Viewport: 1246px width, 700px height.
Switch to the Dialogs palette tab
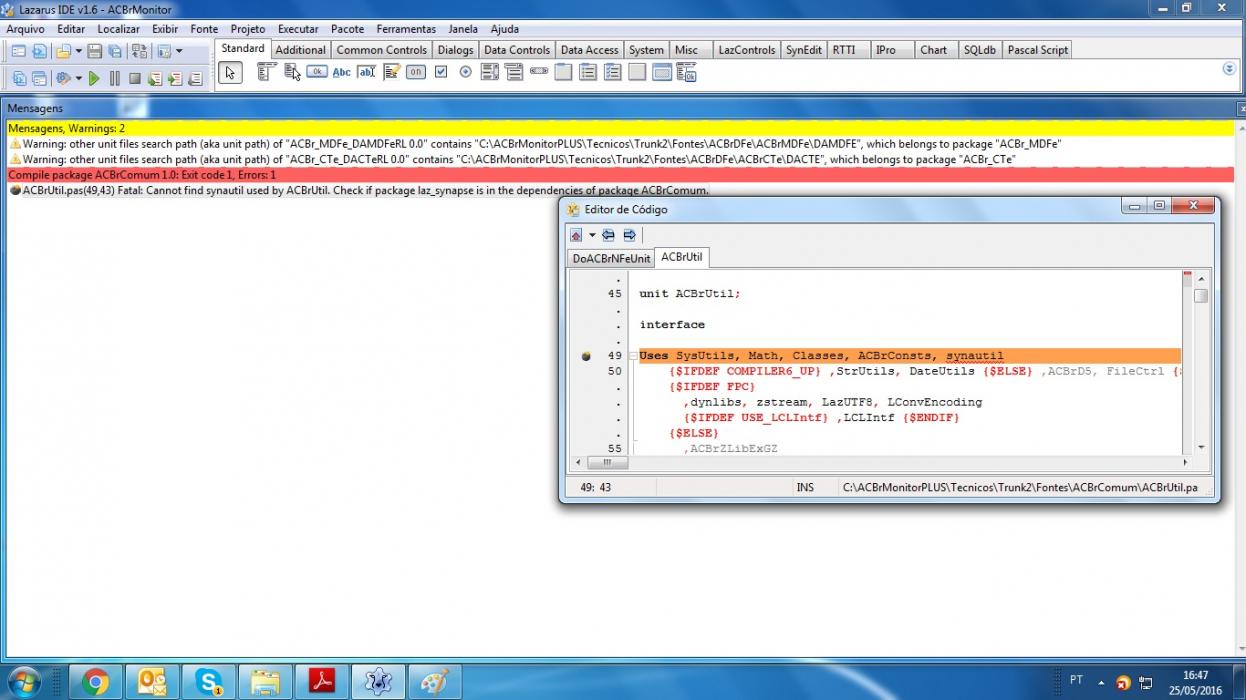point(456,50)
